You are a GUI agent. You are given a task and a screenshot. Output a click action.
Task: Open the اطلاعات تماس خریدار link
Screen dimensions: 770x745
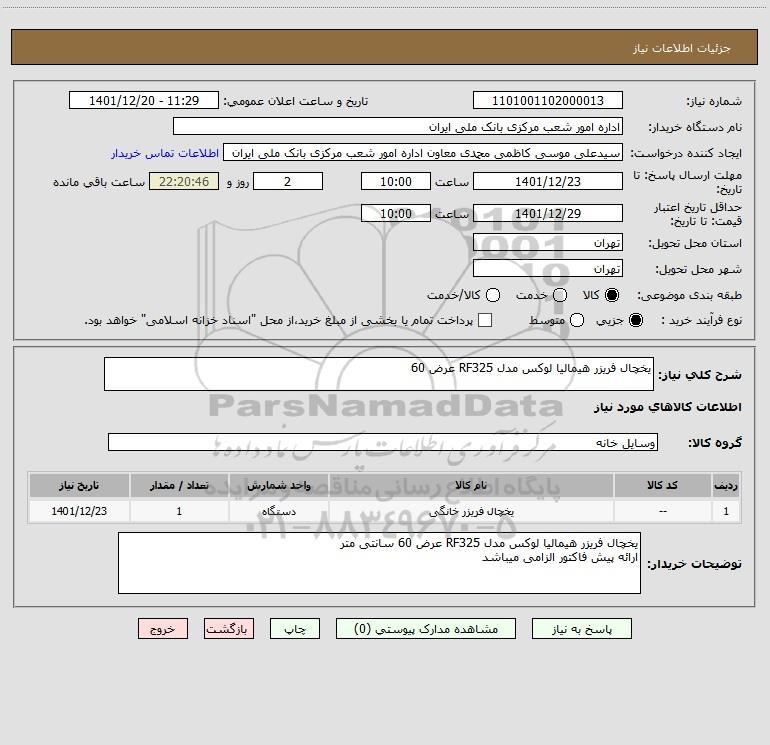[165, 153]
